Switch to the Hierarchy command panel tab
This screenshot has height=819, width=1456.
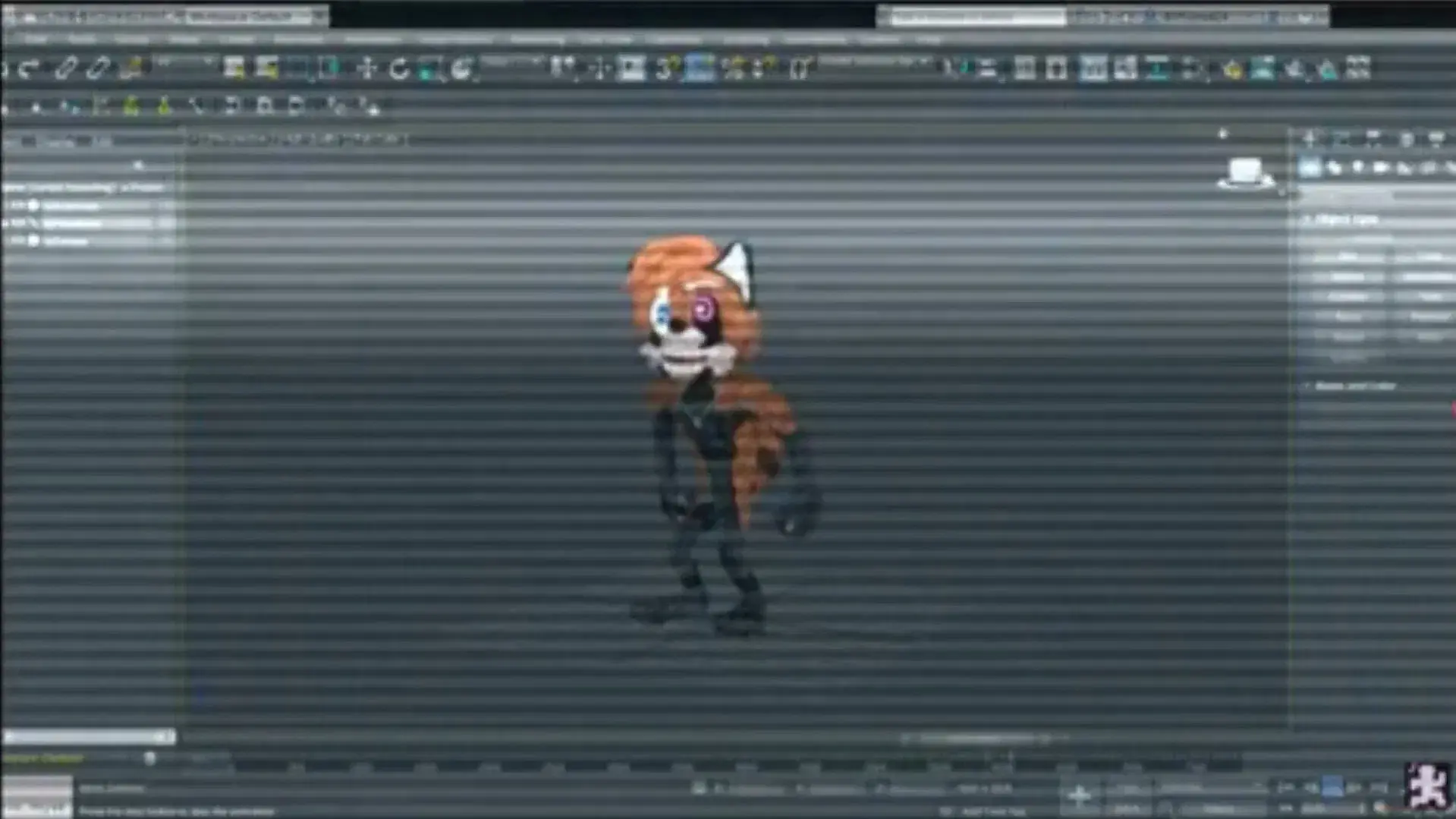[x=1374, y=140]
